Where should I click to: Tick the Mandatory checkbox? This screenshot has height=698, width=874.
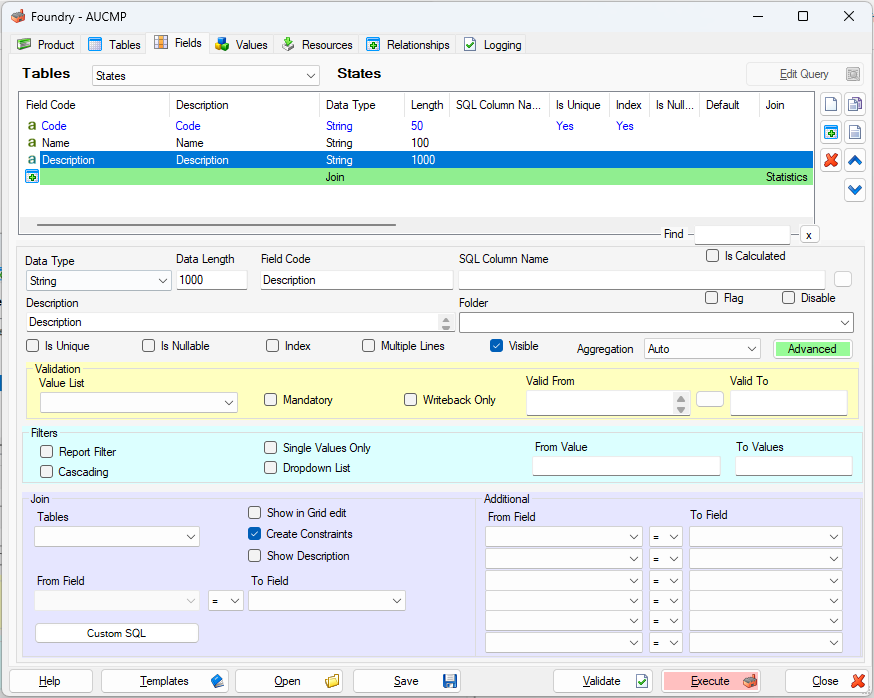pos(270,400)
